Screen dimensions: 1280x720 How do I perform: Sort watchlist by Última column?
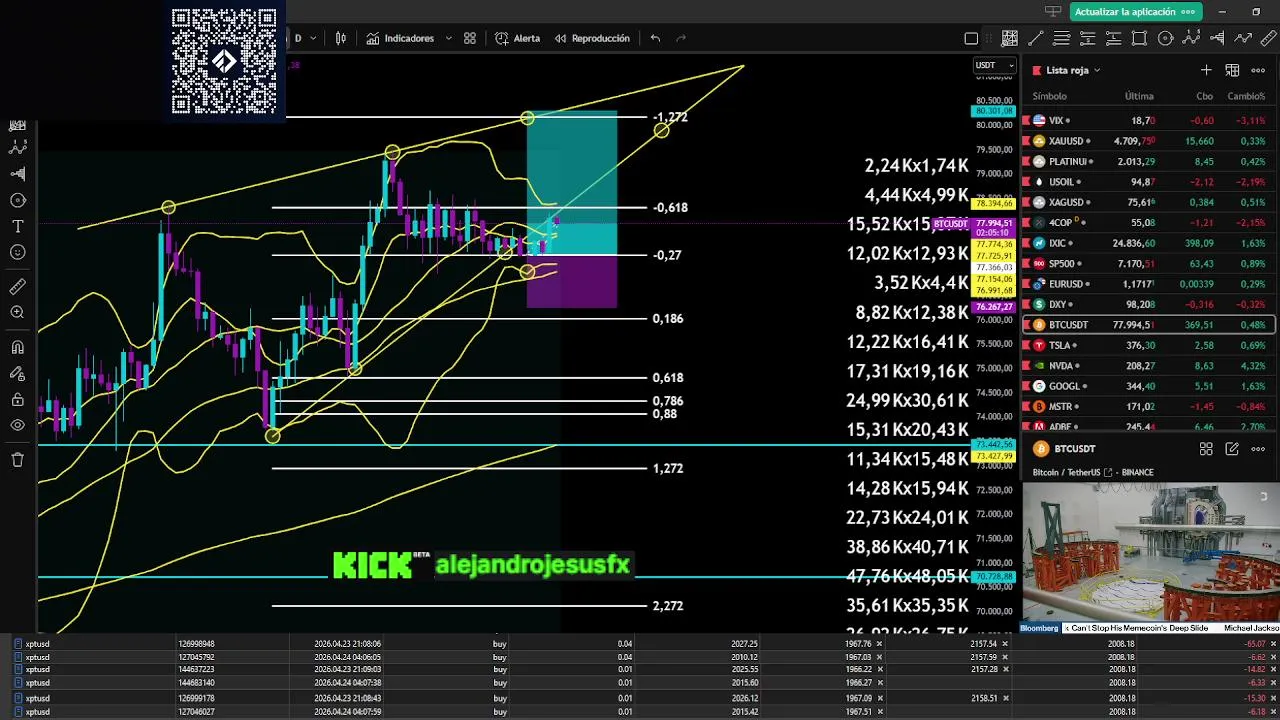coord(1139,96)
